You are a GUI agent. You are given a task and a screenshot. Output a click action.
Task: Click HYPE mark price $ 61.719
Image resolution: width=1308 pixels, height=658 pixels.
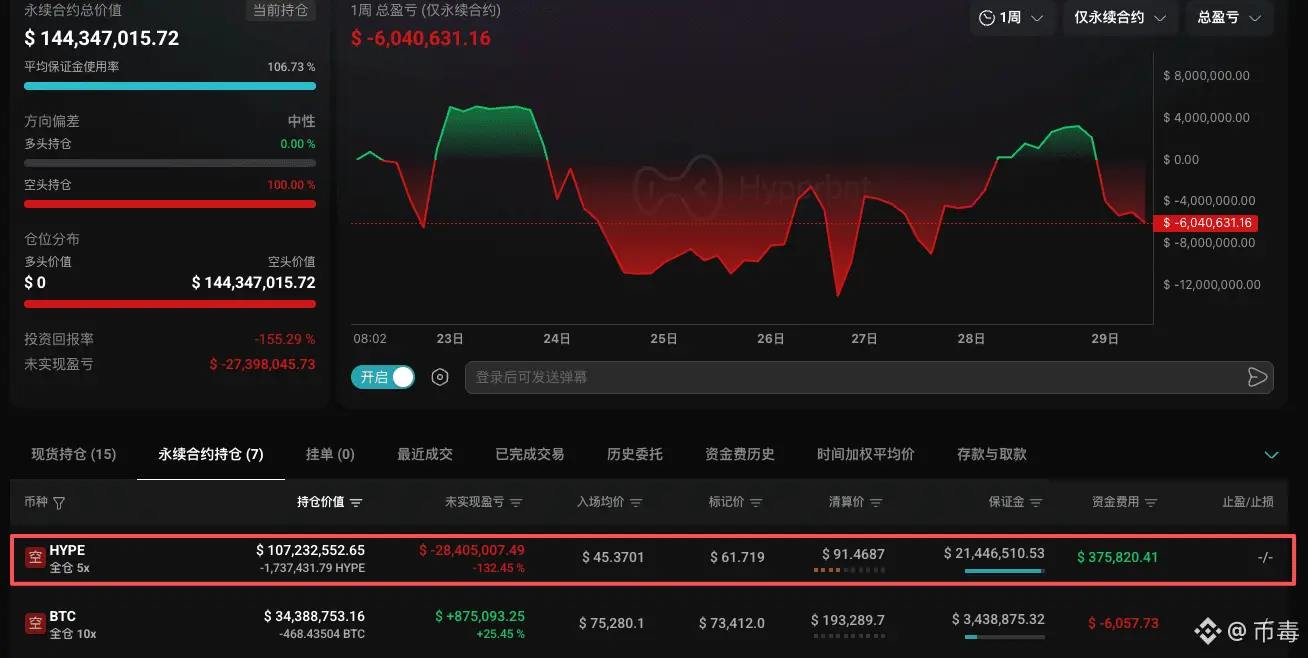click(738, 557)
